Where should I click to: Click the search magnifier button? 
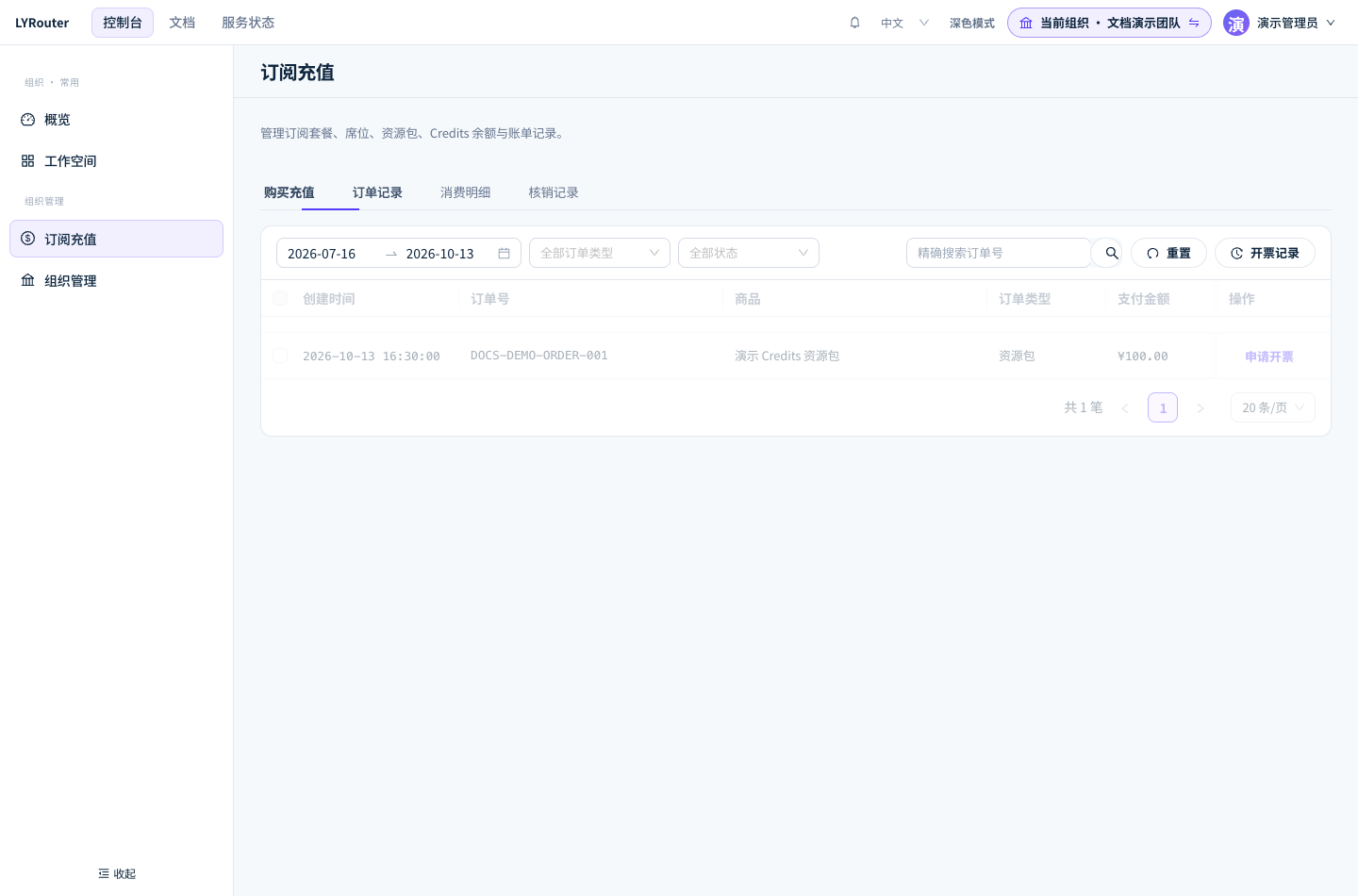click(1112, 253)
